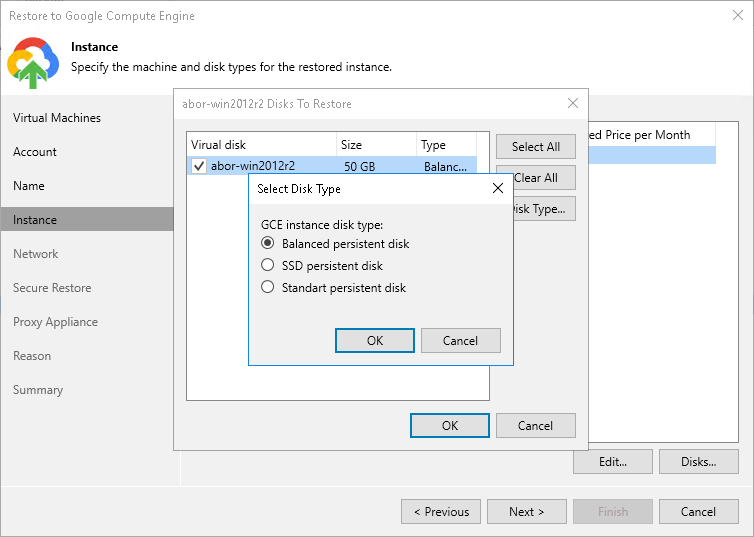Image resolution: width=754 pixels, height=537 pixels.
Task: Confirm Select Disk Type with OK
Action: pos(375,340)
